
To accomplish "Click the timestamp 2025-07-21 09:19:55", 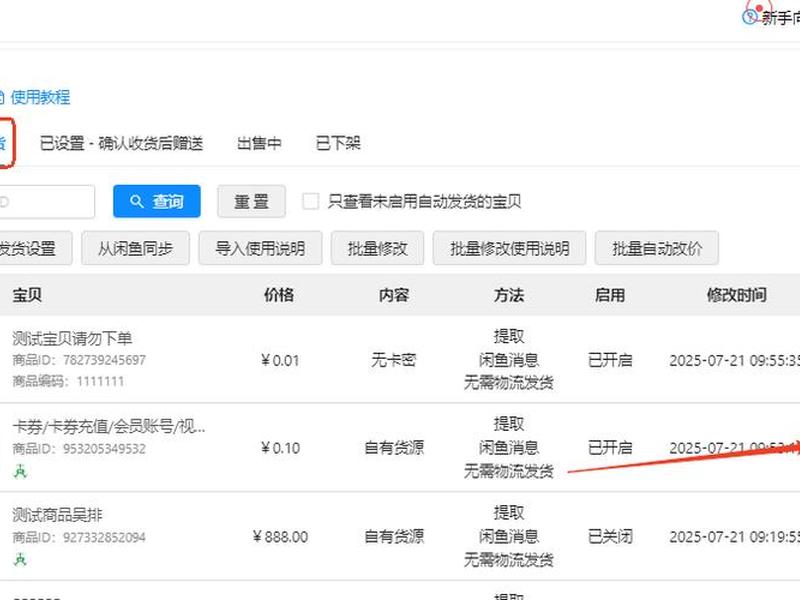I will point(735,537).
